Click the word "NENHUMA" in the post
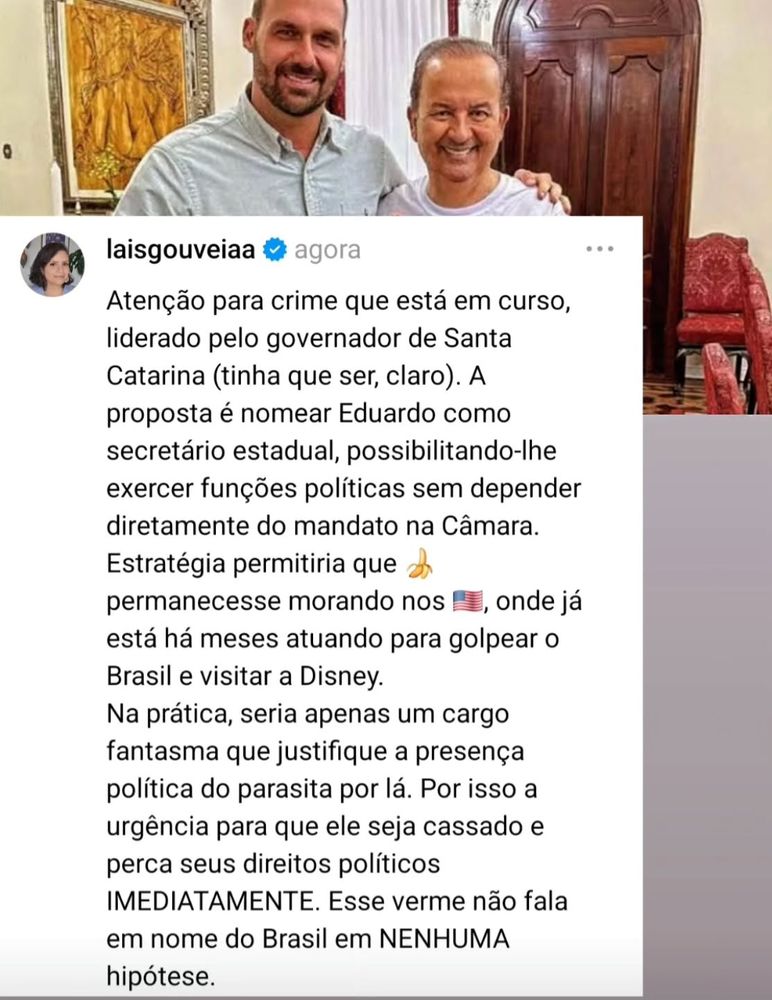The image size is (772, 1000). (444, 939)
